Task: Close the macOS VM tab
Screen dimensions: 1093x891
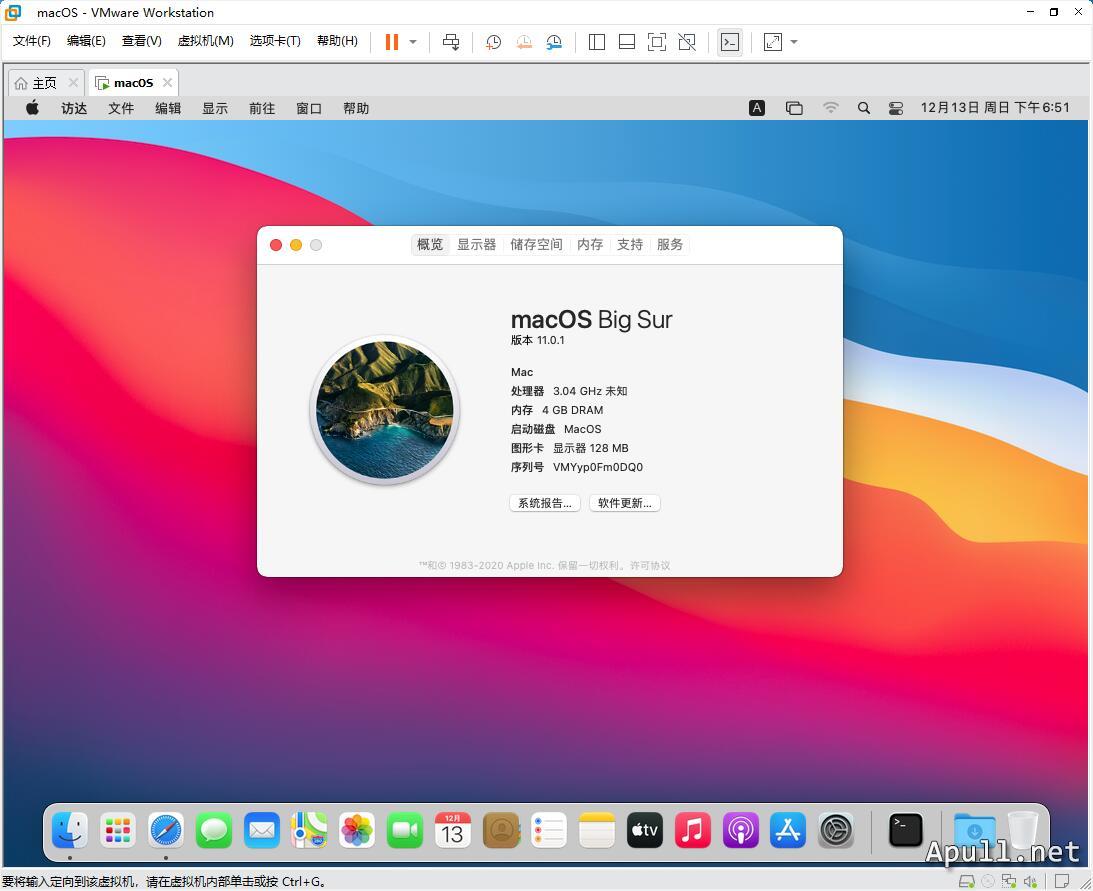Action: click(x=167, y=82)
